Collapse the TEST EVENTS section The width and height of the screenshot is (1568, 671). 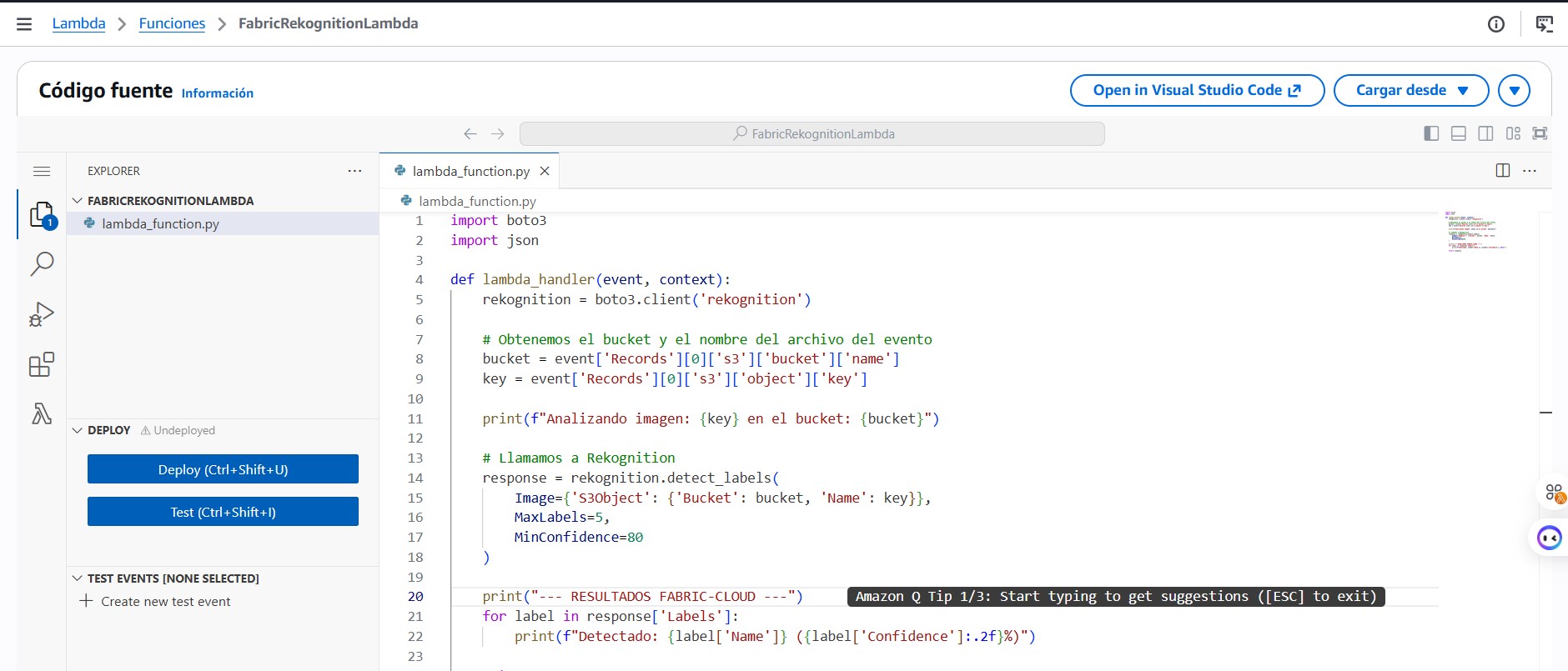[78, 578]
